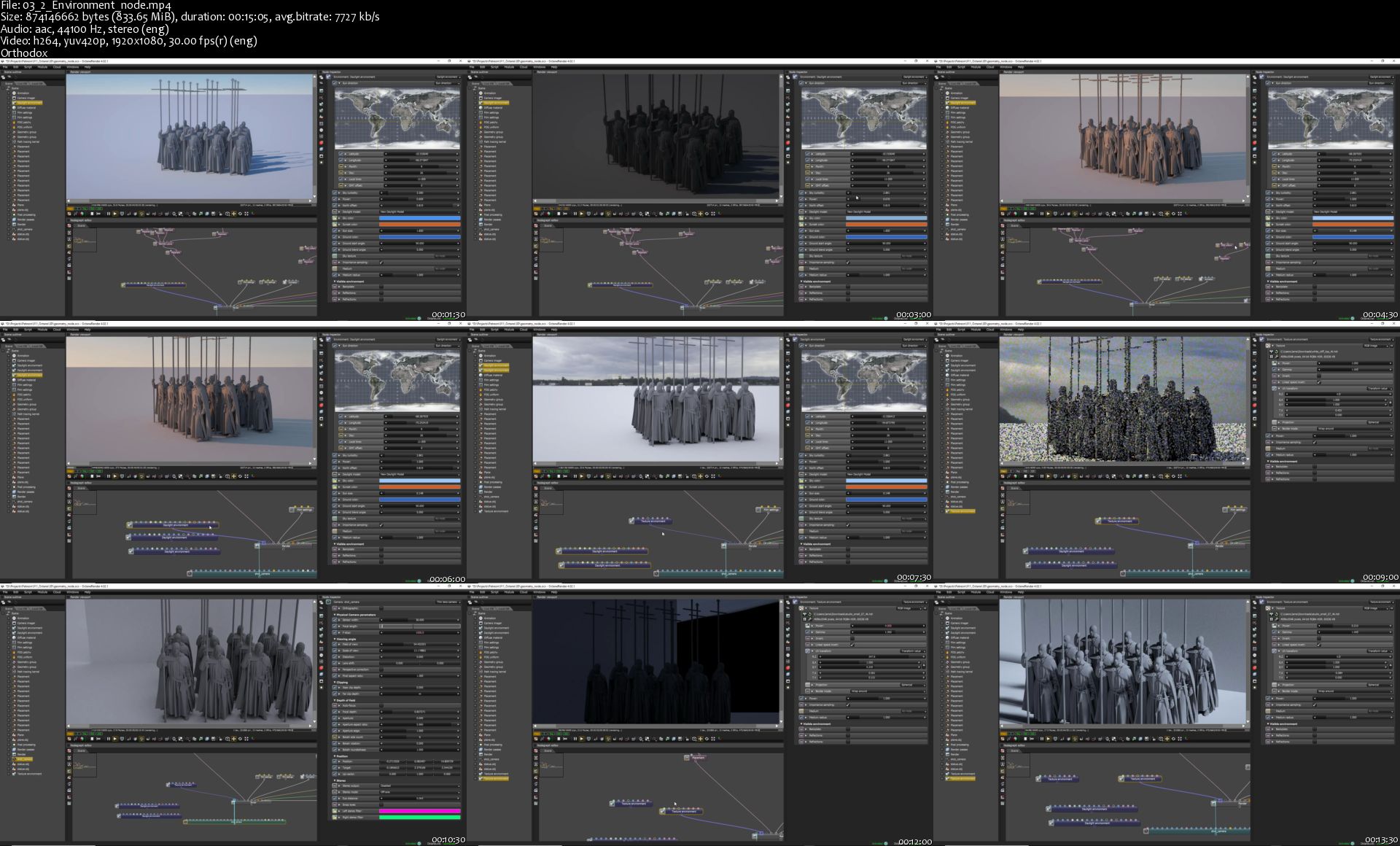Select shot_camera in 00:10:30 scene outliner
The image size is (1400, 846).
coord(24,759)
